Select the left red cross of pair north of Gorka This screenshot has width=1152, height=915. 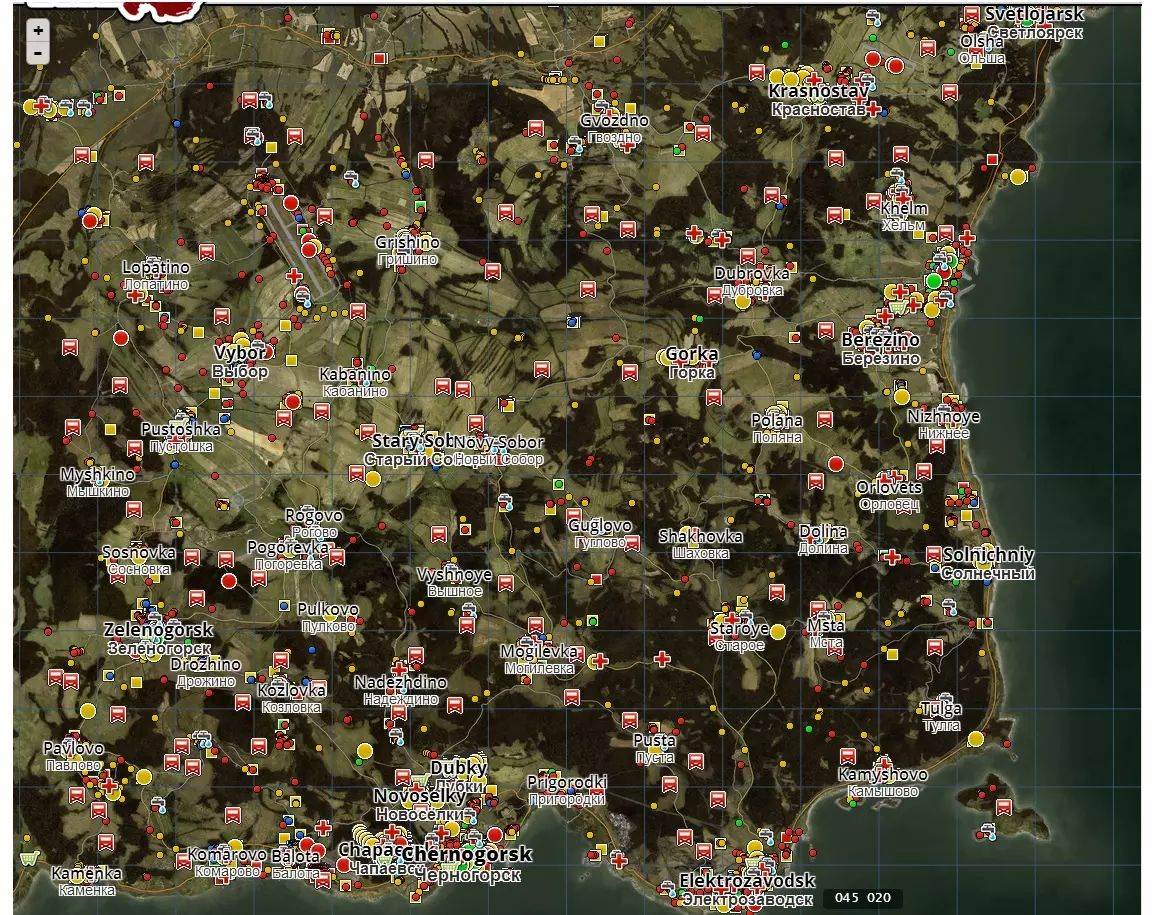click(694, 234)
